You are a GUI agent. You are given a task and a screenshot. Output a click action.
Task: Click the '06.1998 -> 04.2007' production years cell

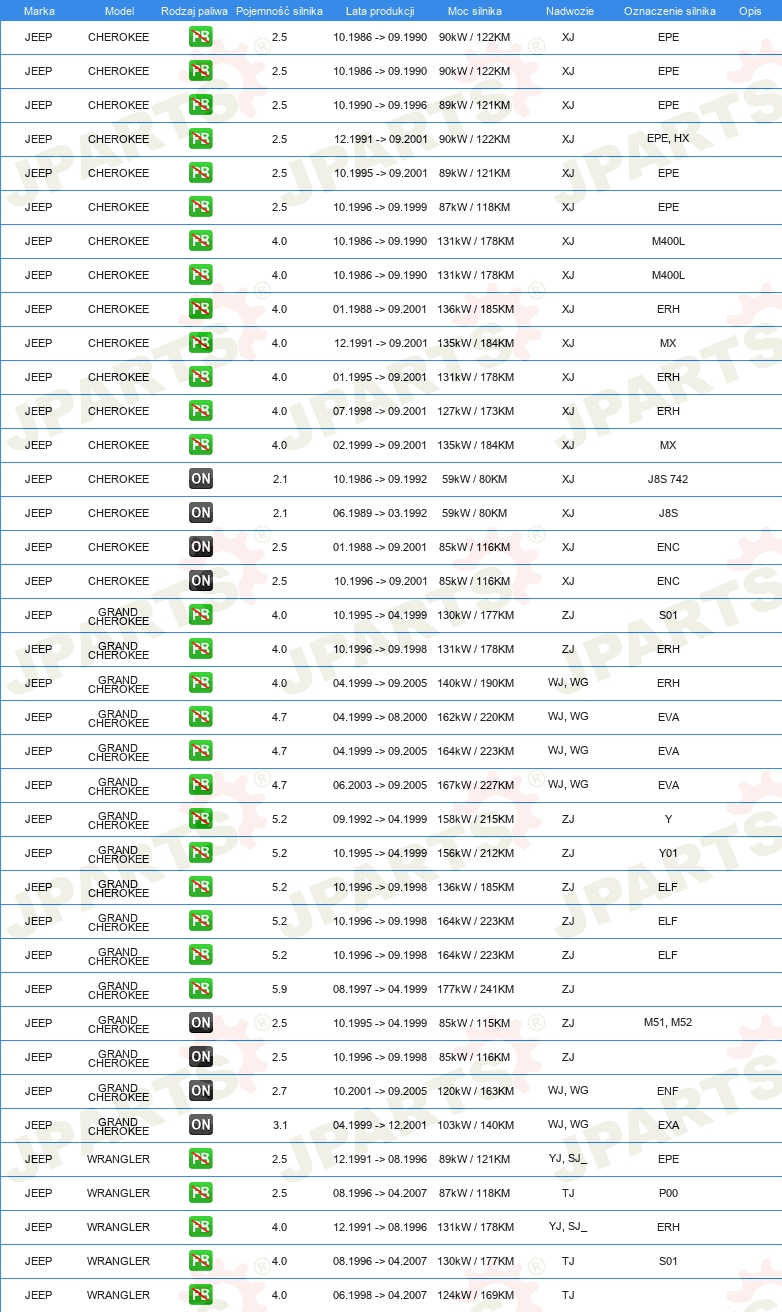(x=380, y=1295)
